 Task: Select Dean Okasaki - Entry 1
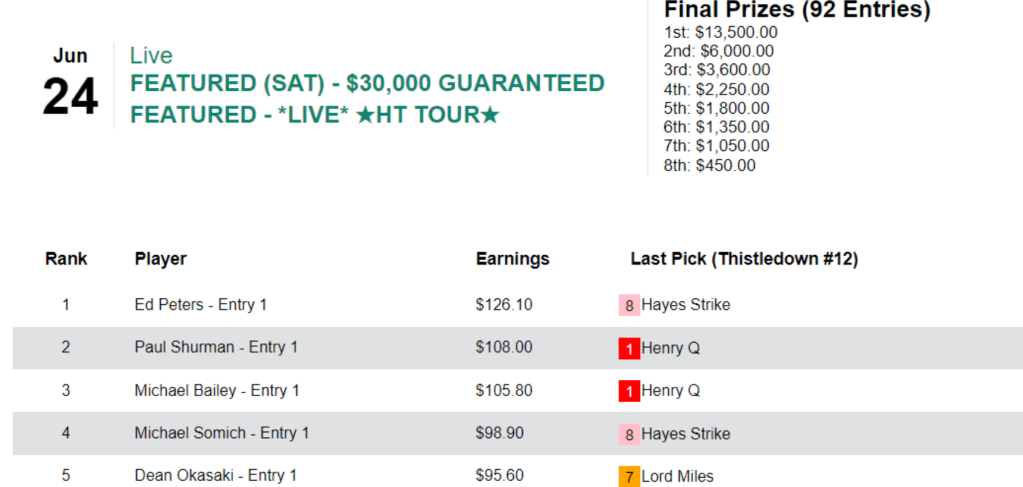pyautogui.click(x=215, y=476)
